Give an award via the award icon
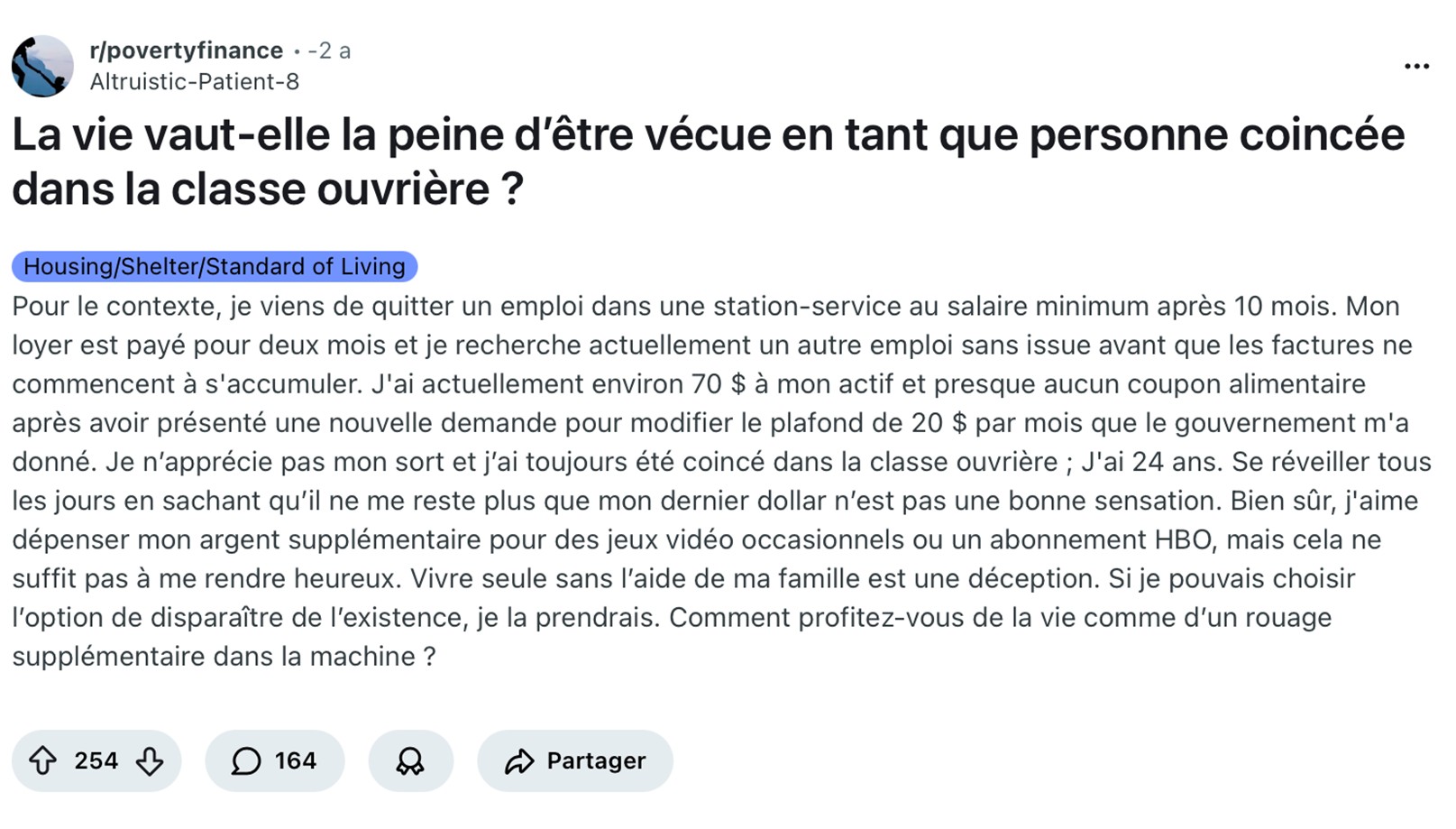 tap(410, 761)
